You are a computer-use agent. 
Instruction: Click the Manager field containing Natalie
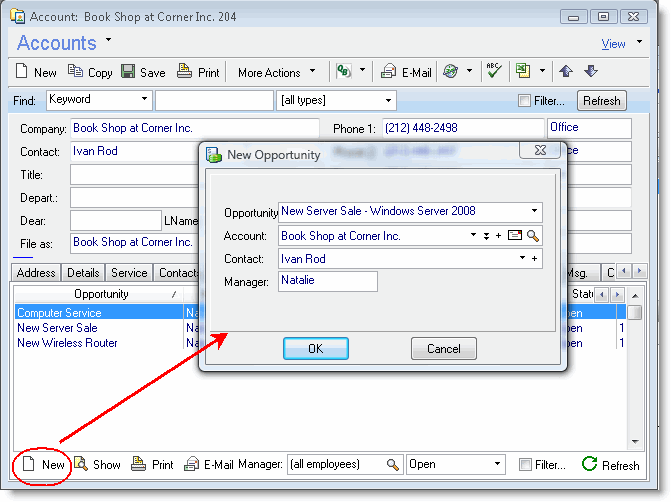tap(327, 282)
